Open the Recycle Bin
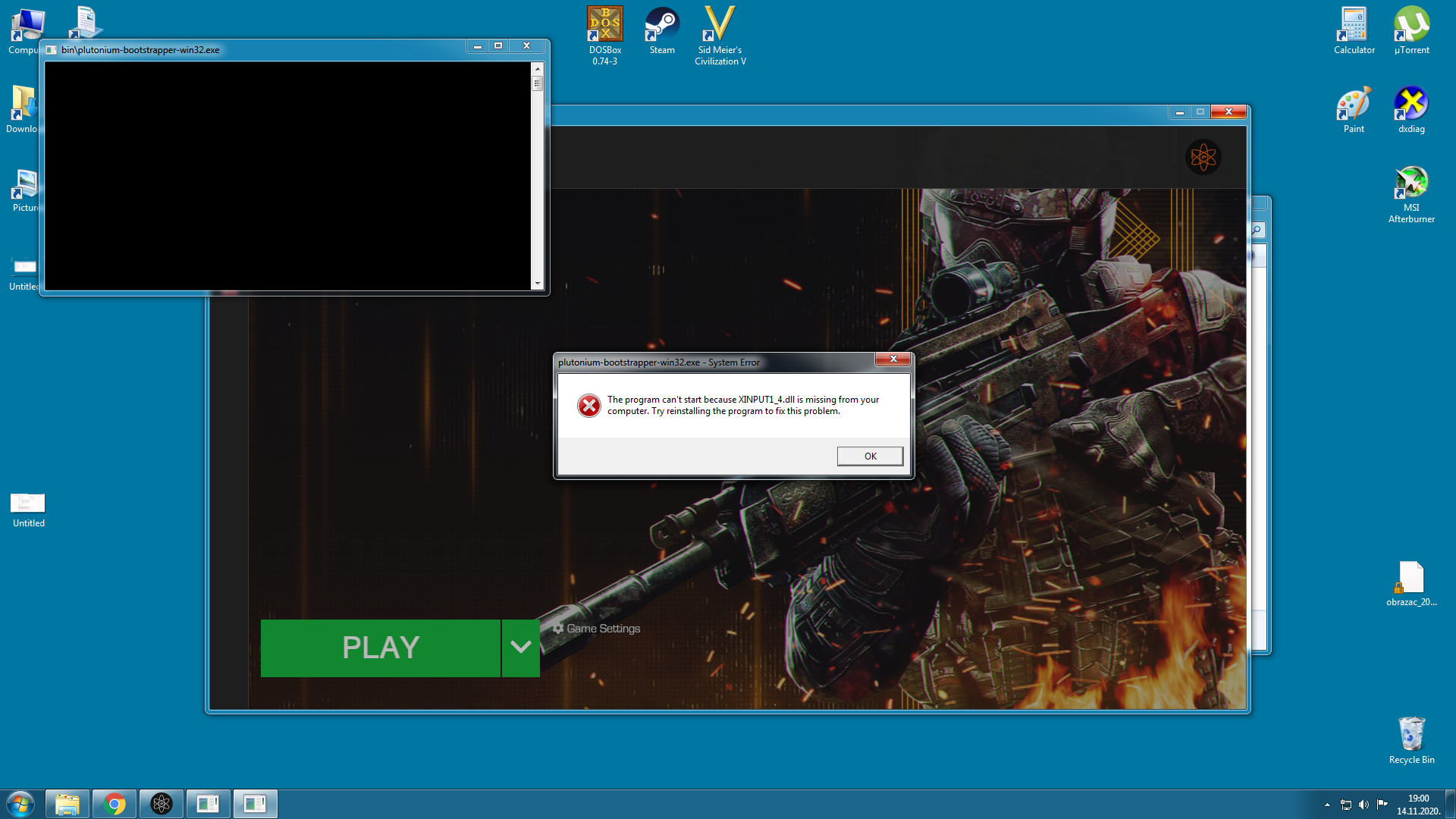Image resolution: width=1456 pixels, height=819 pixels. click(x=1412, y=740)
